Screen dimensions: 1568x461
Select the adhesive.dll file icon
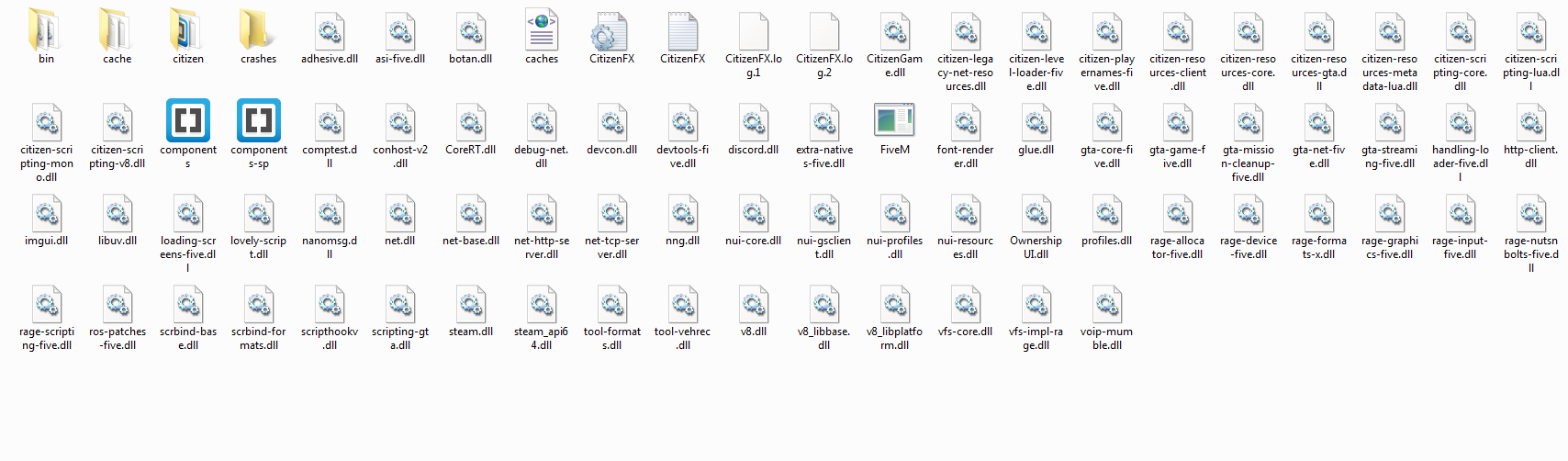click(x=330, y=30)
